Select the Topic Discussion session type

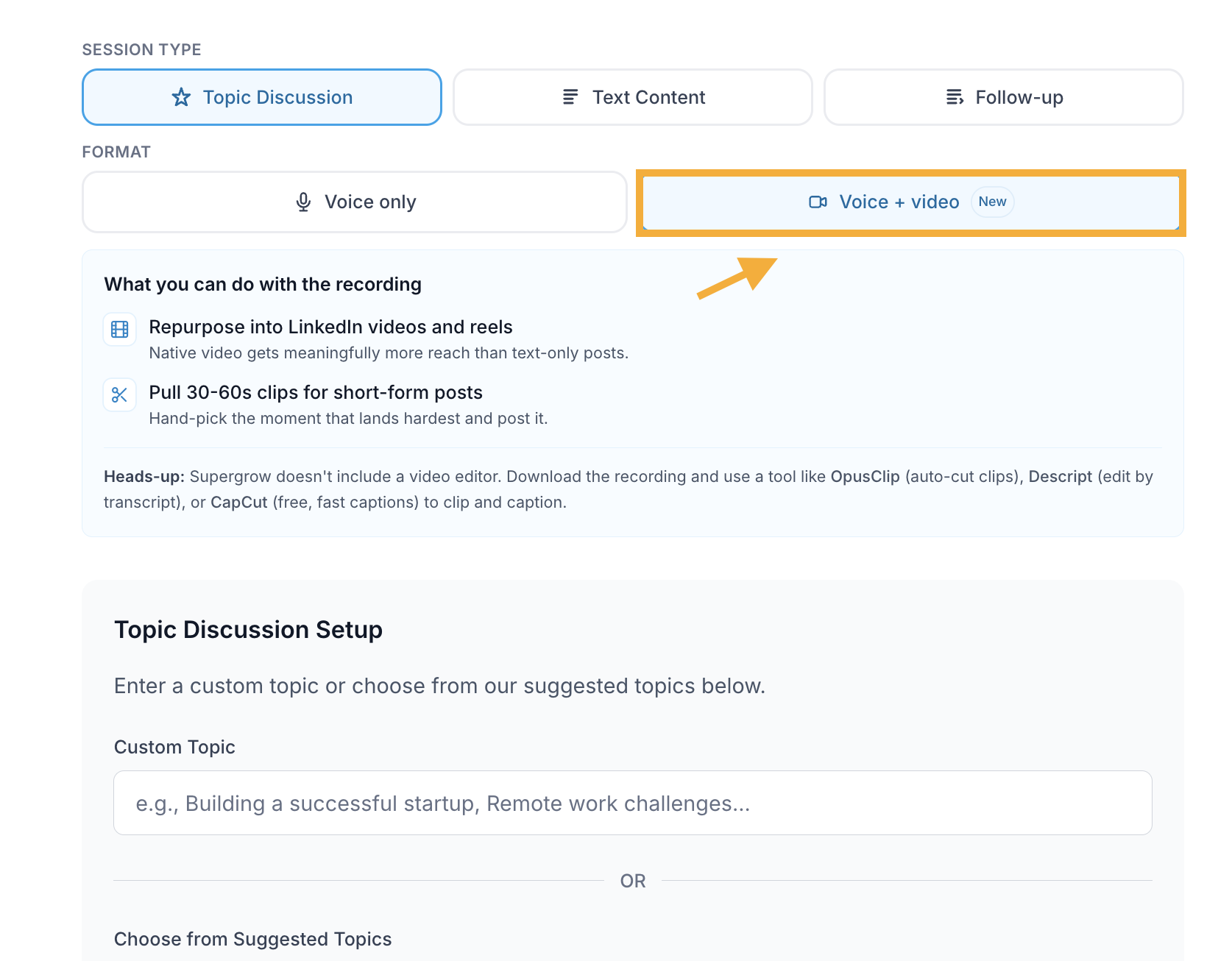[x=262, y=97]
